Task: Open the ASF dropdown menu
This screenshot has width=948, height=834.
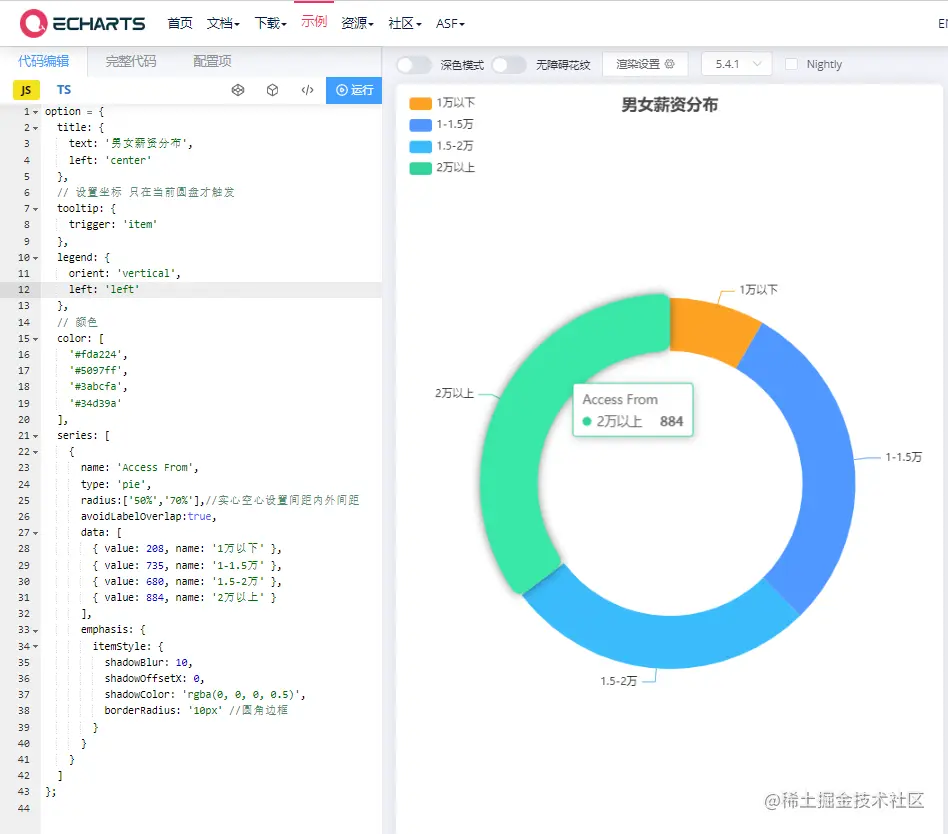Action: click(x=450, y=24)
